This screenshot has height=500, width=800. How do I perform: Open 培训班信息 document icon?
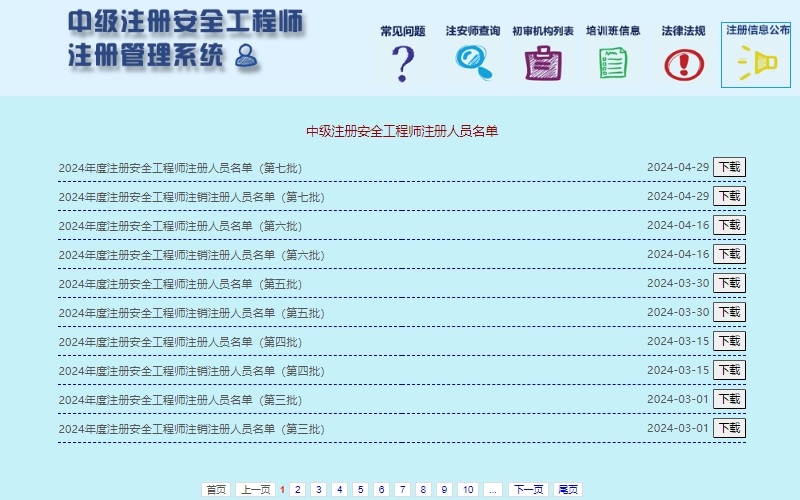(613, 63)
